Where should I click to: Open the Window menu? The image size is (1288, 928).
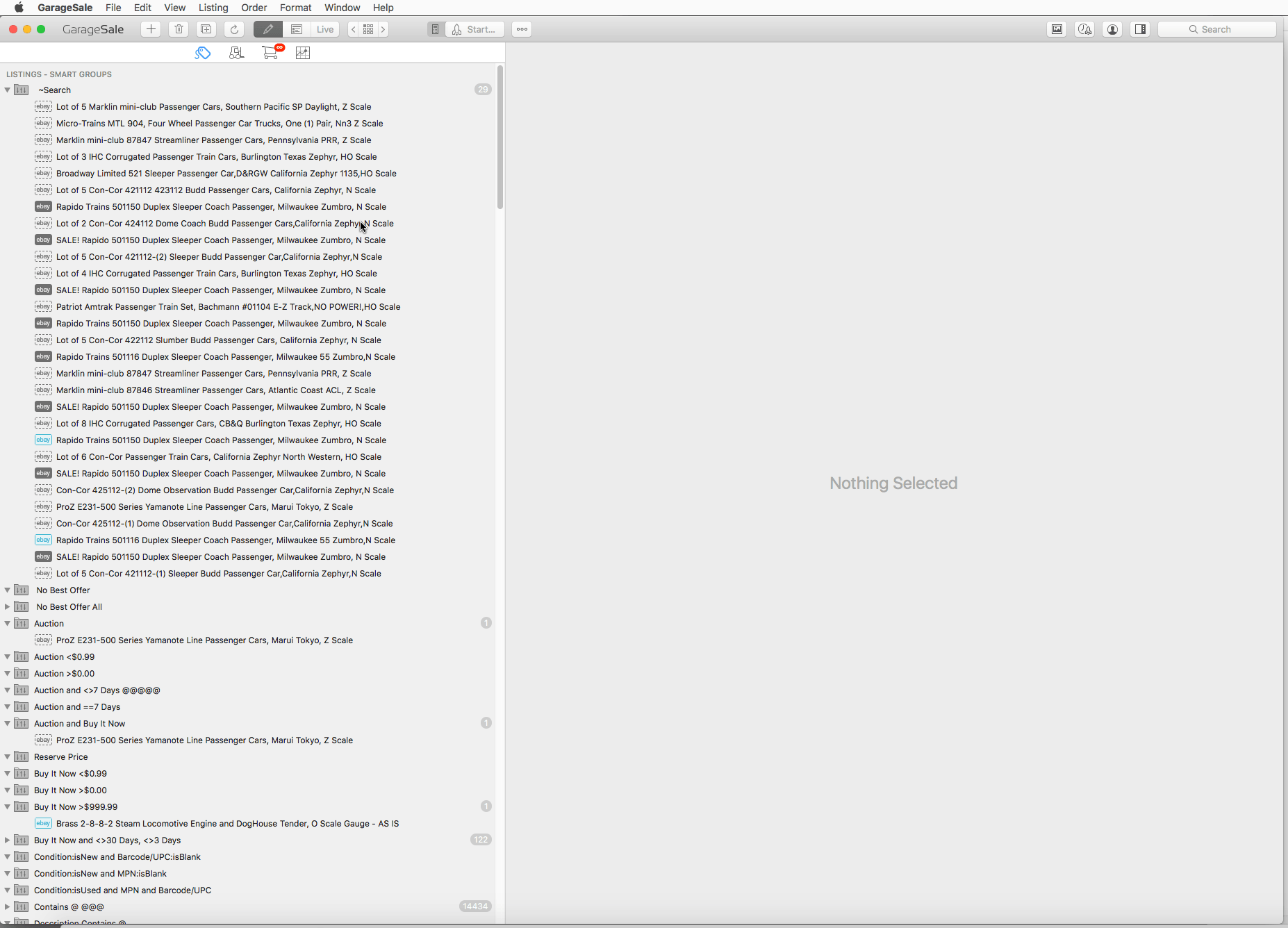342,8
